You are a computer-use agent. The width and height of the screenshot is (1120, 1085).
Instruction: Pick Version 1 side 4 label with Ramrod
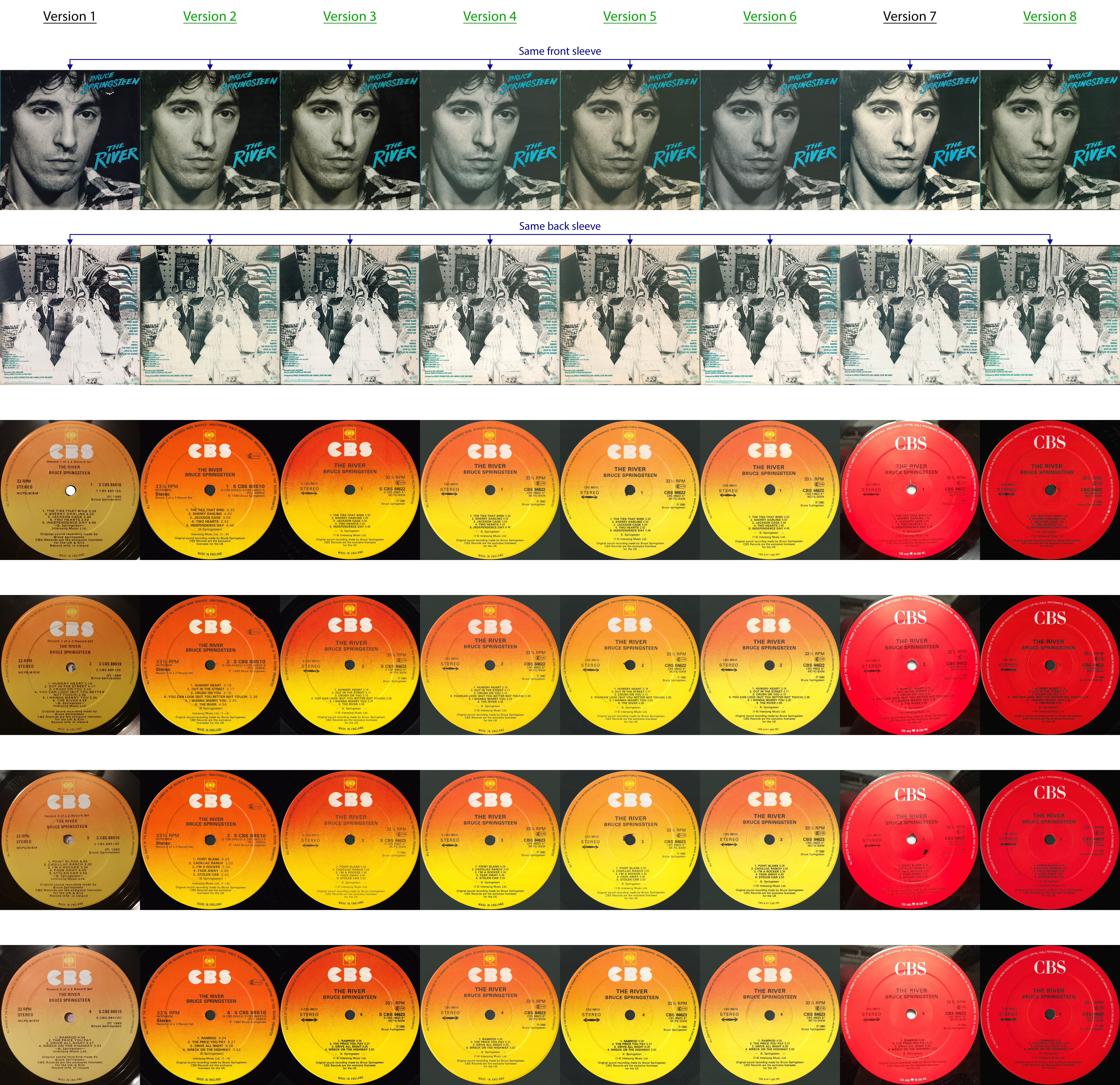pos(70,1015)
